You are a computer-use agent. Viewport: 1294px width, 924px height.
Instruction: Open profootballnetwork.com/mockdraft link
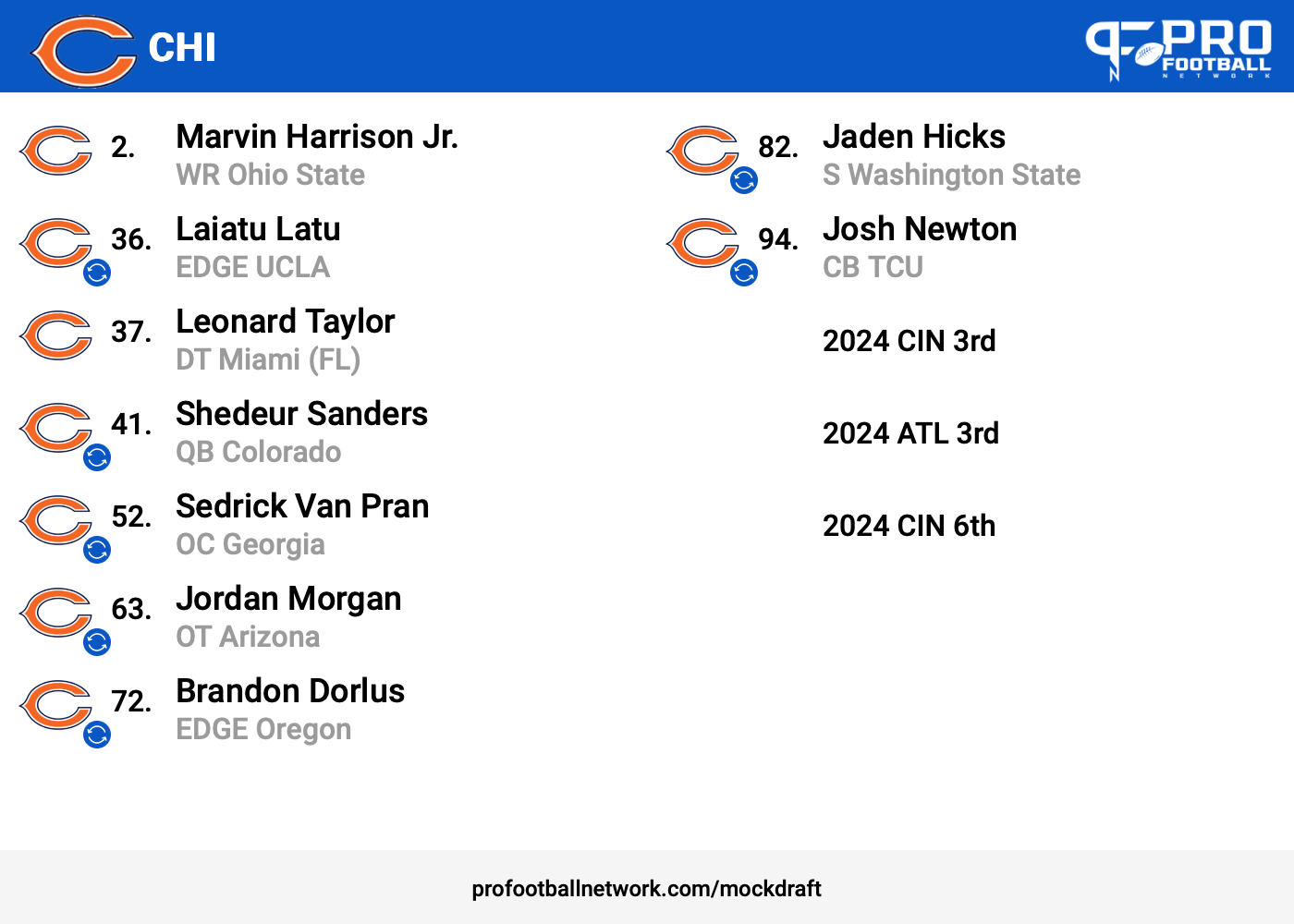646,889
